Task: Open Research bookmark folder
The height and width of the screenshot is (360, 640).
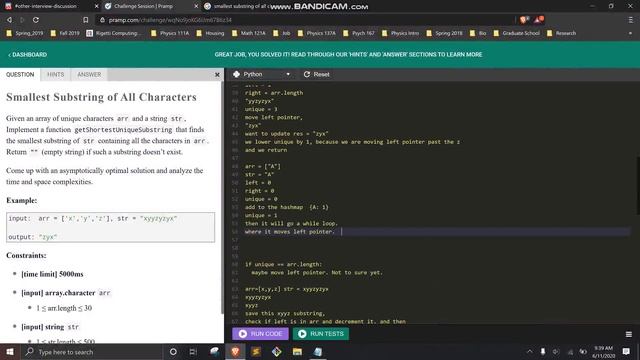Action: 562,33
